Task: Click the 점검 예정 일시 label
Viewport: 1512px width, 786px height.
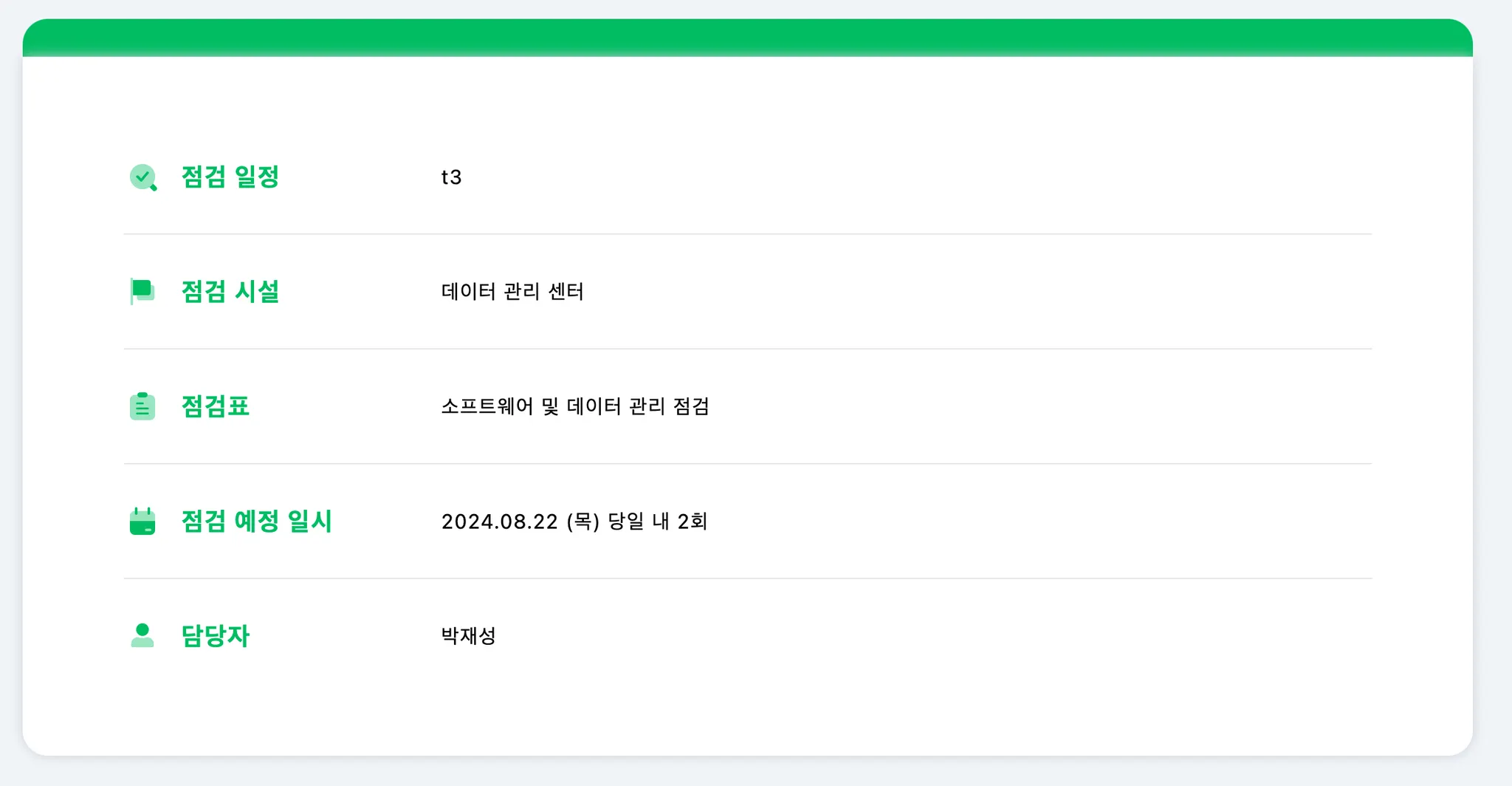Action: (256, 521)
